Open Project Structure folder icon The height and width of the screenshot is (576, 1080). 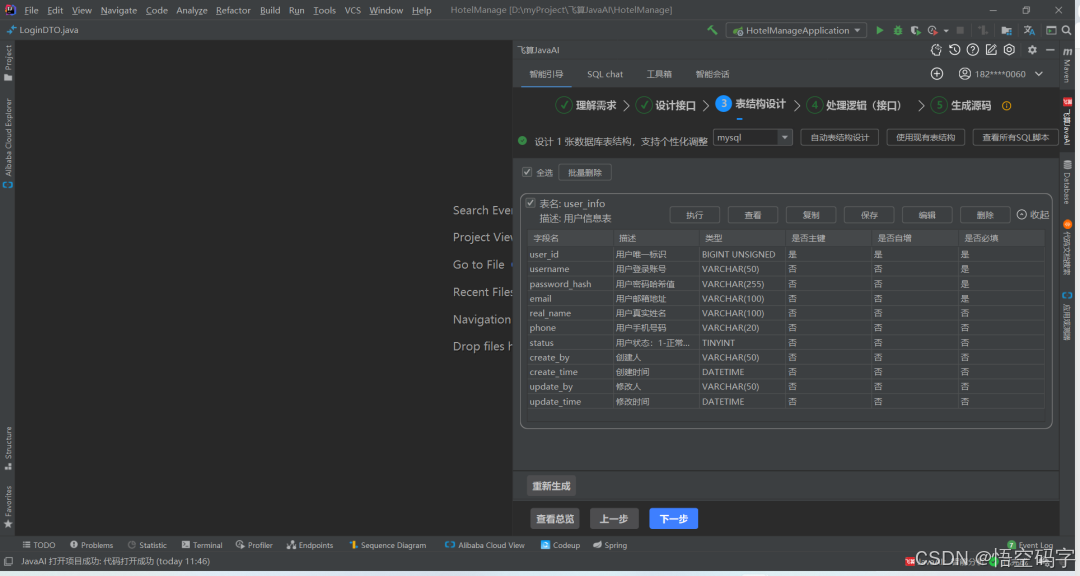pos(1006,30)
